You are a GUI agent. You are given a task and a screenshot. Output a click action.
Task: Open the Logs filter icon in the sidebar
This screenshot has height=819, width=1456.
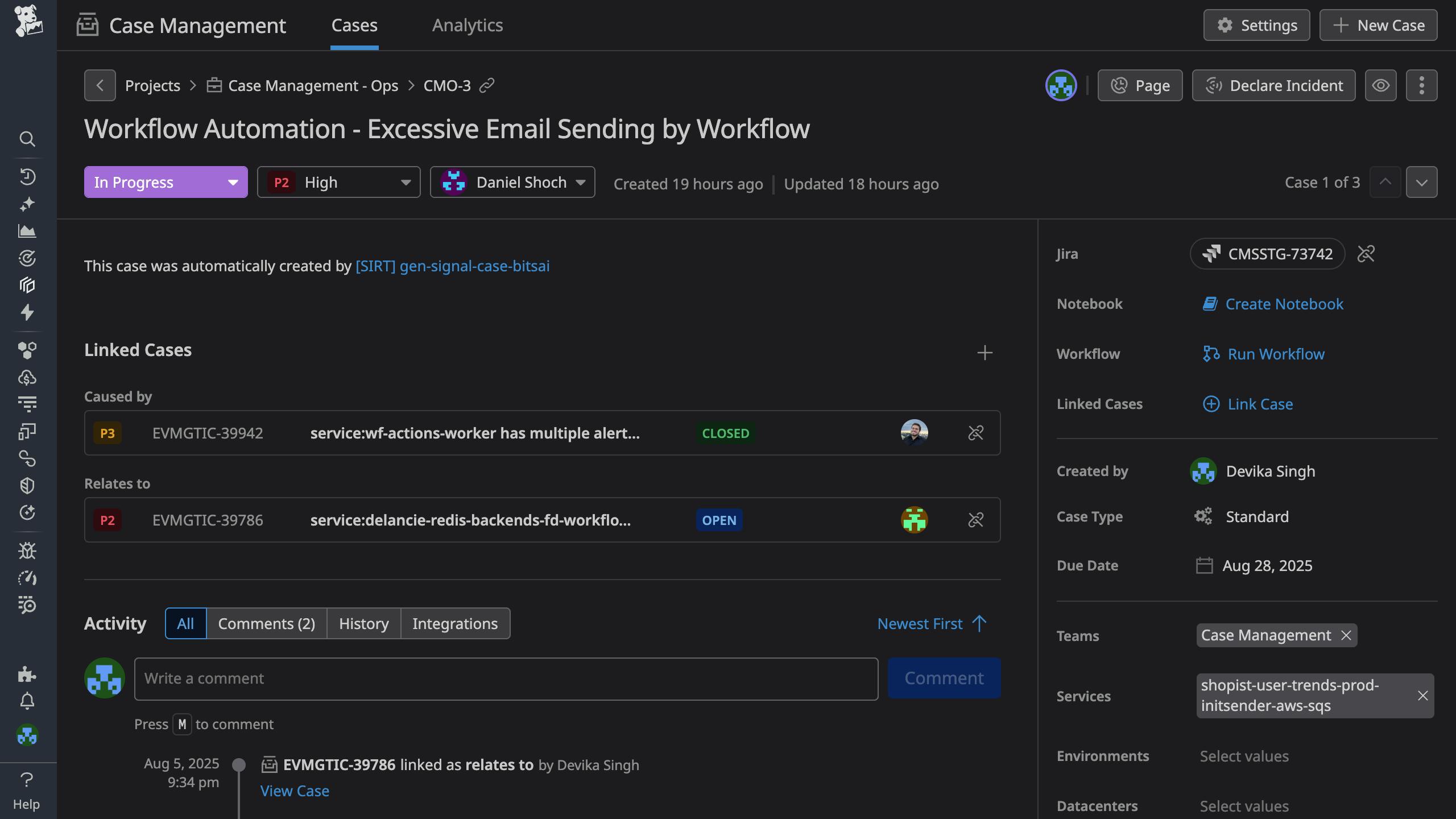pos(27,404)
